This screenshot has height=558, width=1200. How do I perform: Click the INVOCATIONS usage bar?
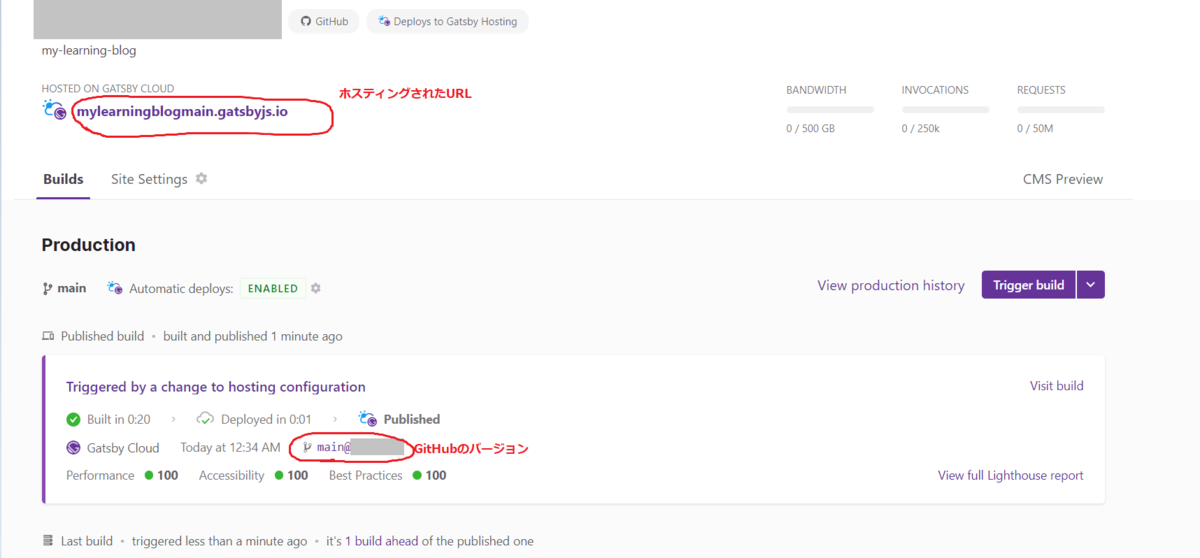click(945, 109)
